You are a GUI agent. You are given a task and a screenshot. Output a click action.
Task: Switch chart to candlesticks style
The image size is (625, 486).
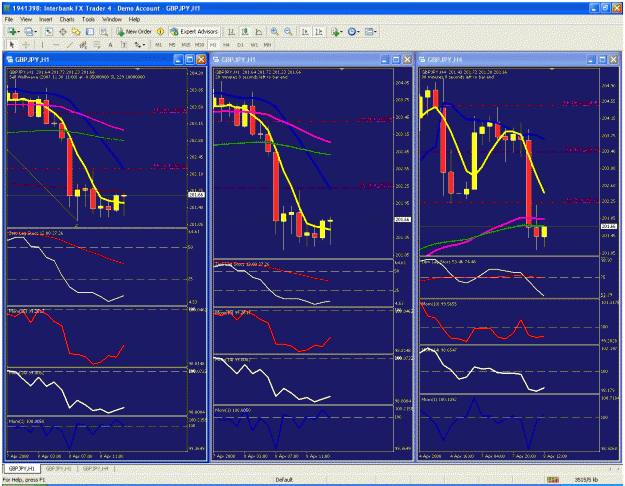(x=245, y=31)
